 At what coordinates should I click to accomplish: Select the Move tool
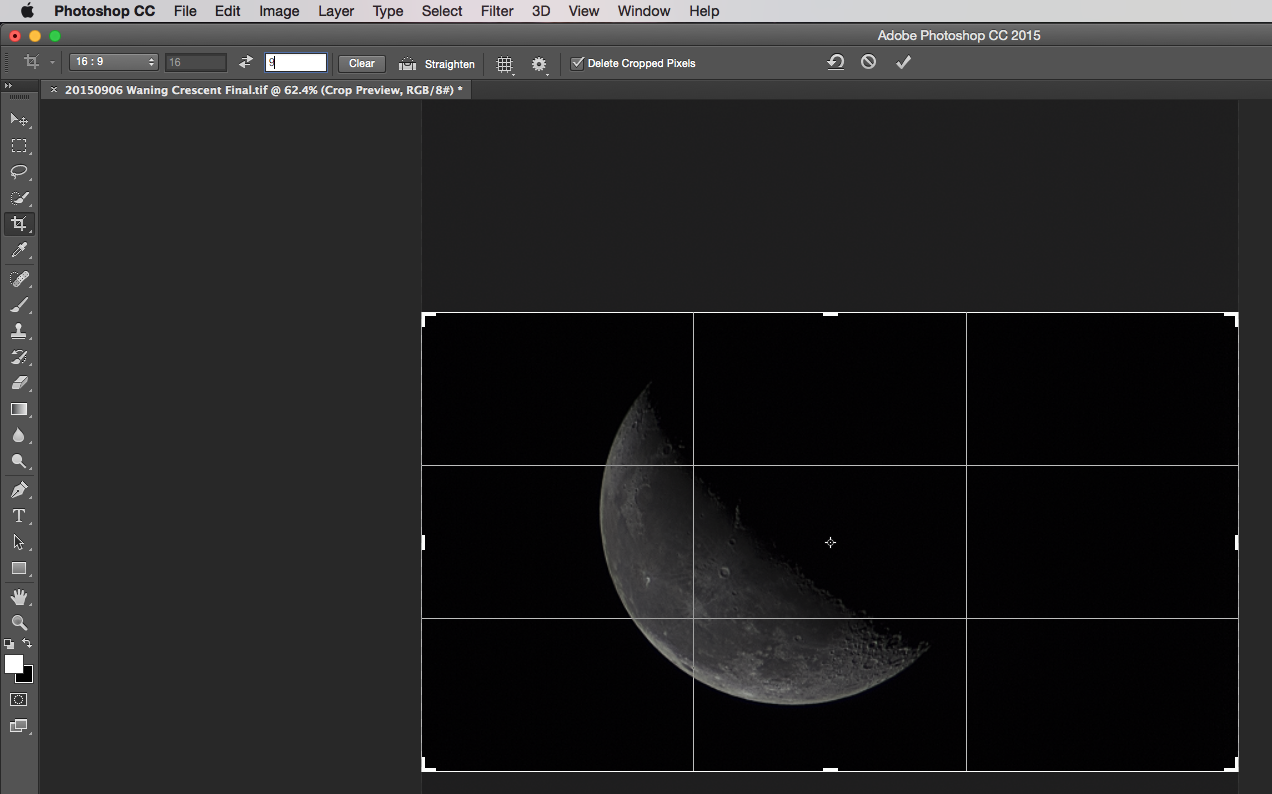(x=19, y=119)
